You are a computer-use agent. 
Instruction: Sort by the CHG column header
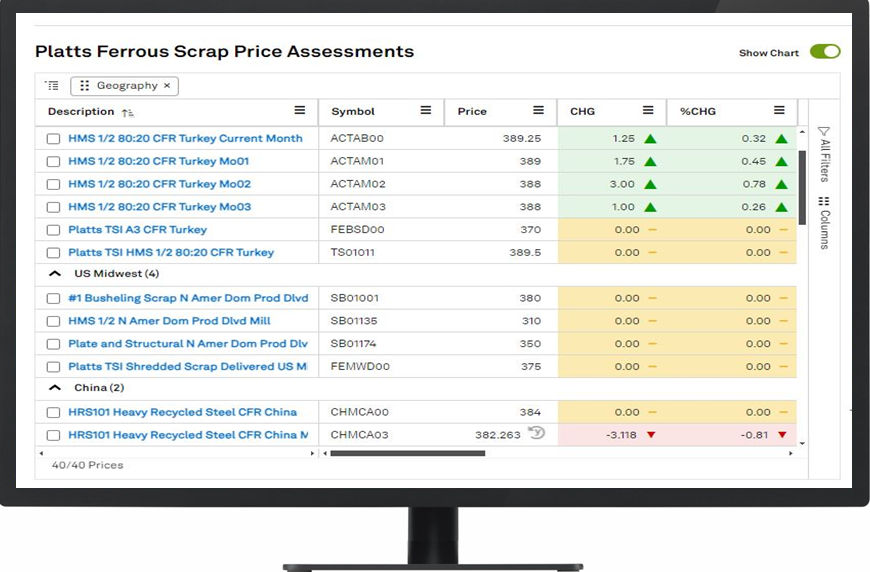point(582,112)
